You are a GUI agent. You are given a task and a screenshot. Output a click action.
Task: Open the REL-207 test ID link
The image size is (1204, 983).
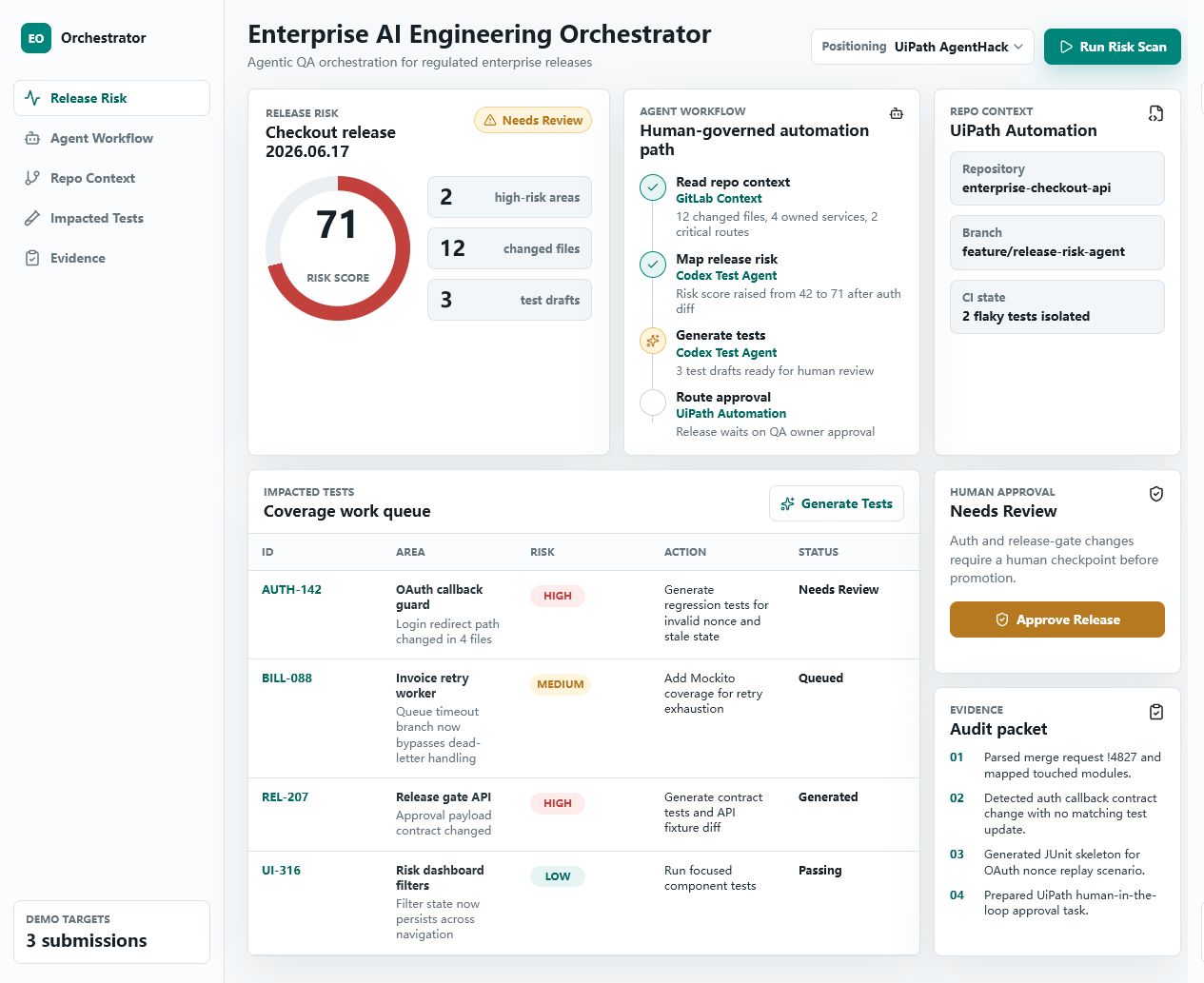[285, 796]
